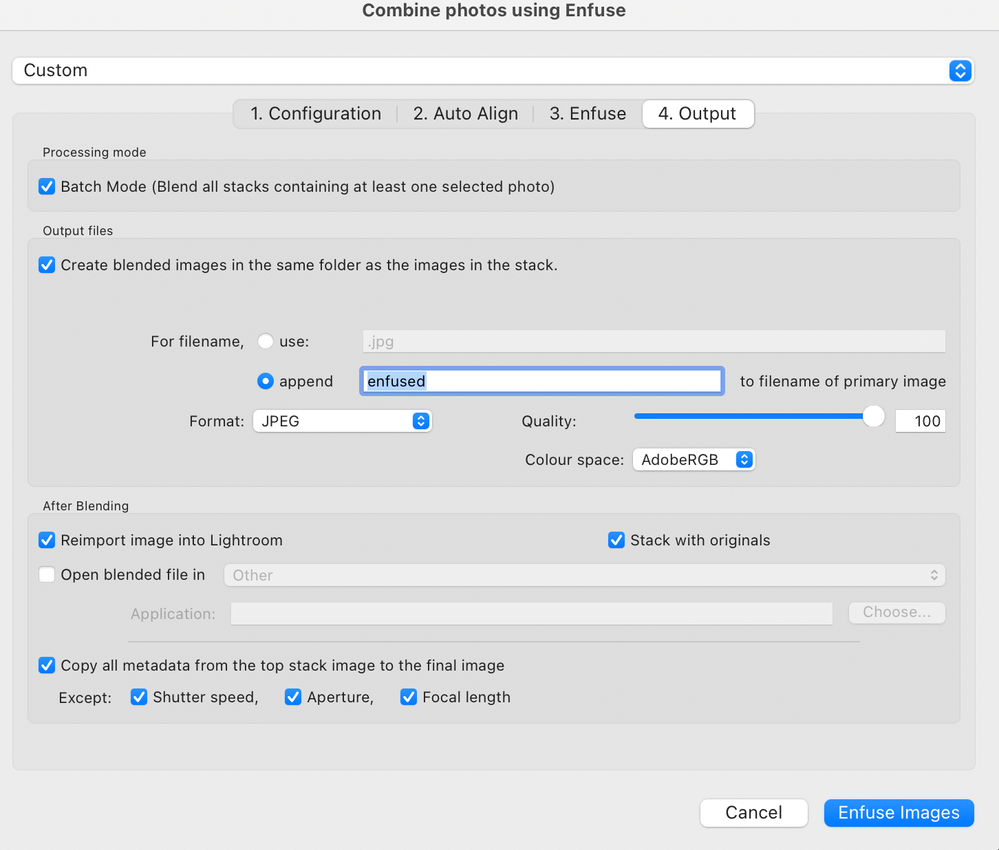
Task: Click the 'Processing mode' section label
Action: (x=94, y=152)
